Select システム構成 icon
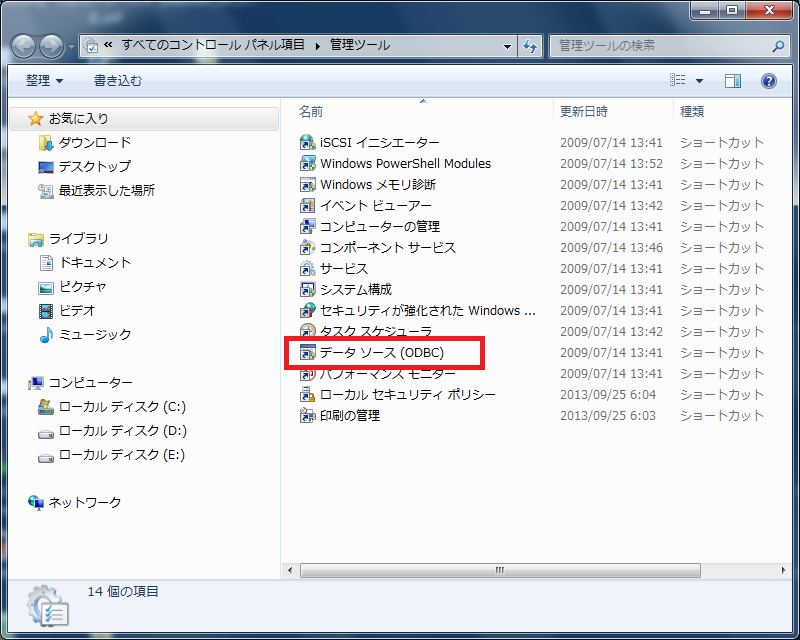This screenshot has height=640, width=800. (x=307, y=289)
